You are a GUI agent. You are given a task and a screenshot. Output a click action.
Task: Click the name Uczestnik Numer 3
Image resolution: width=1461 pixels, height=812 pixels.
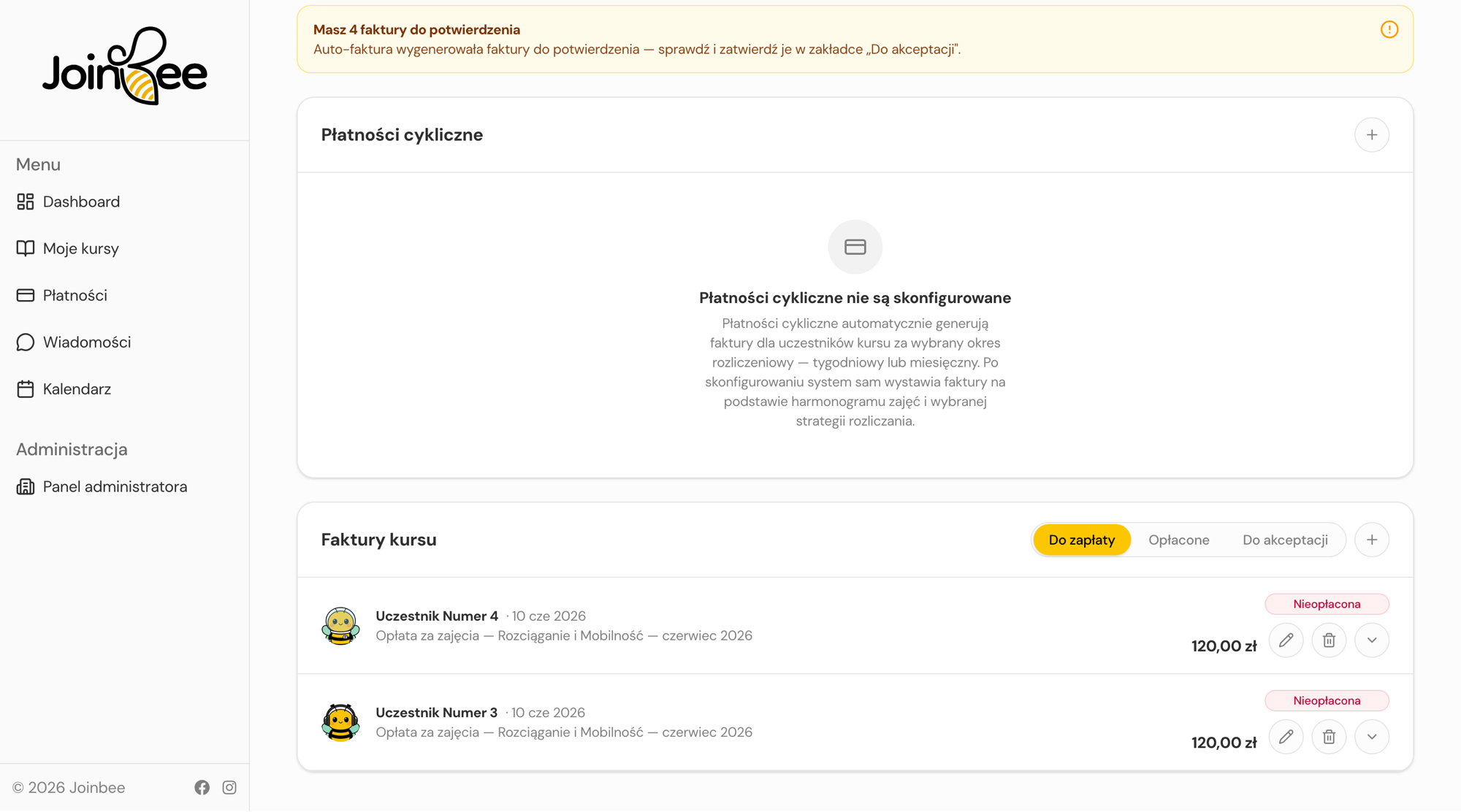[436, 713]
